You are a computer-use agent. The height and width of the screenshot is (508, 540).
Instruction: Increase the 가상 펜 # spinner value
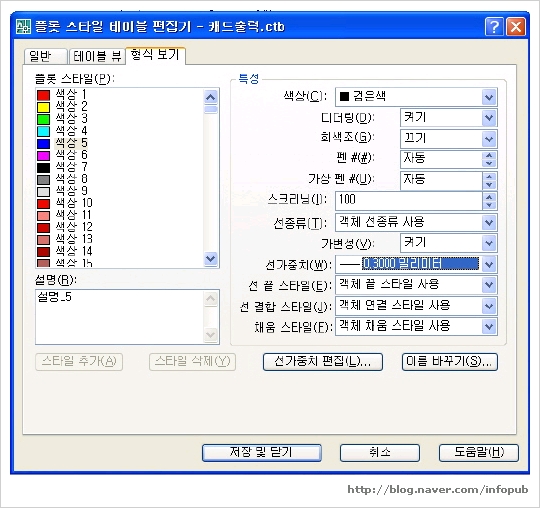pyautogui.click(x=489, y=176)
